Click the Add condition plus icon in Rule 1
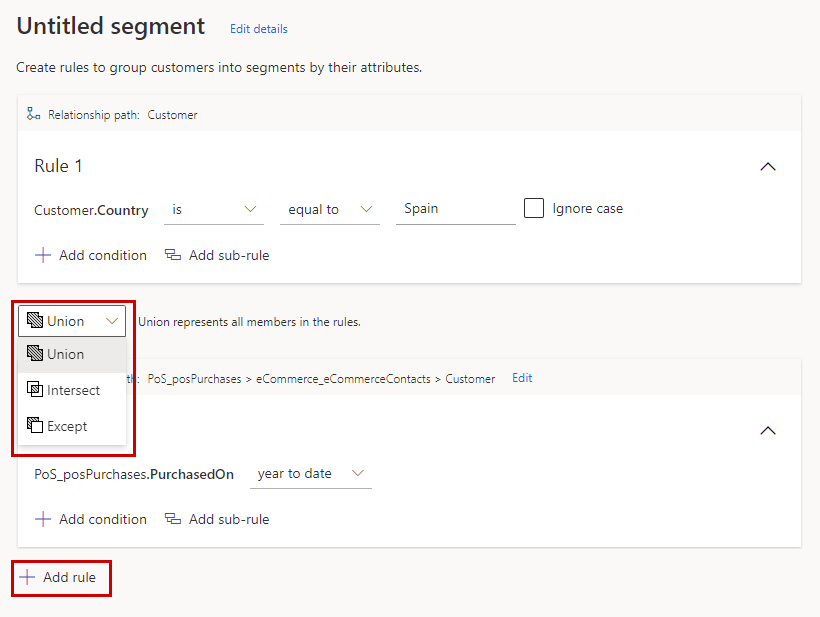 [43, 255]
